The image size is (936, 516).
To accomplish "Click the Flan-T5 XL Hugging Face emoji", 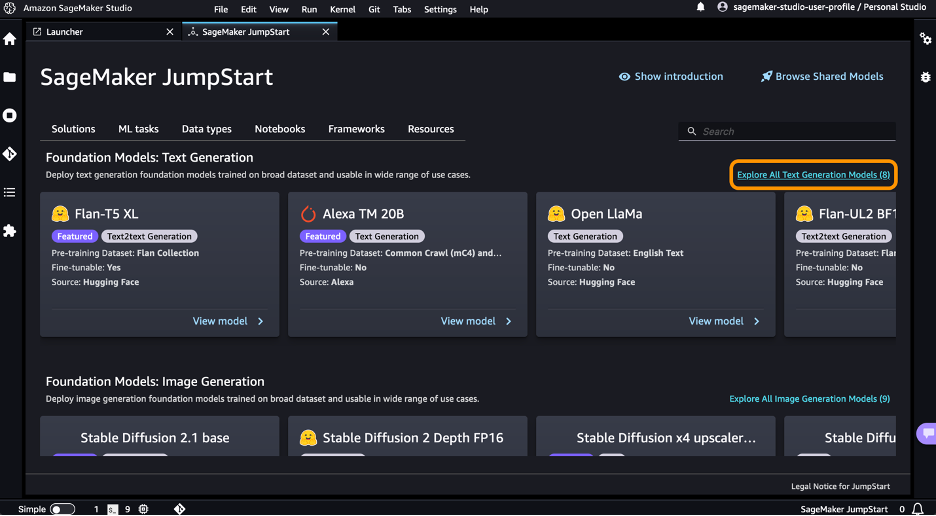I will pyautogui.click(x=60, y=214).
